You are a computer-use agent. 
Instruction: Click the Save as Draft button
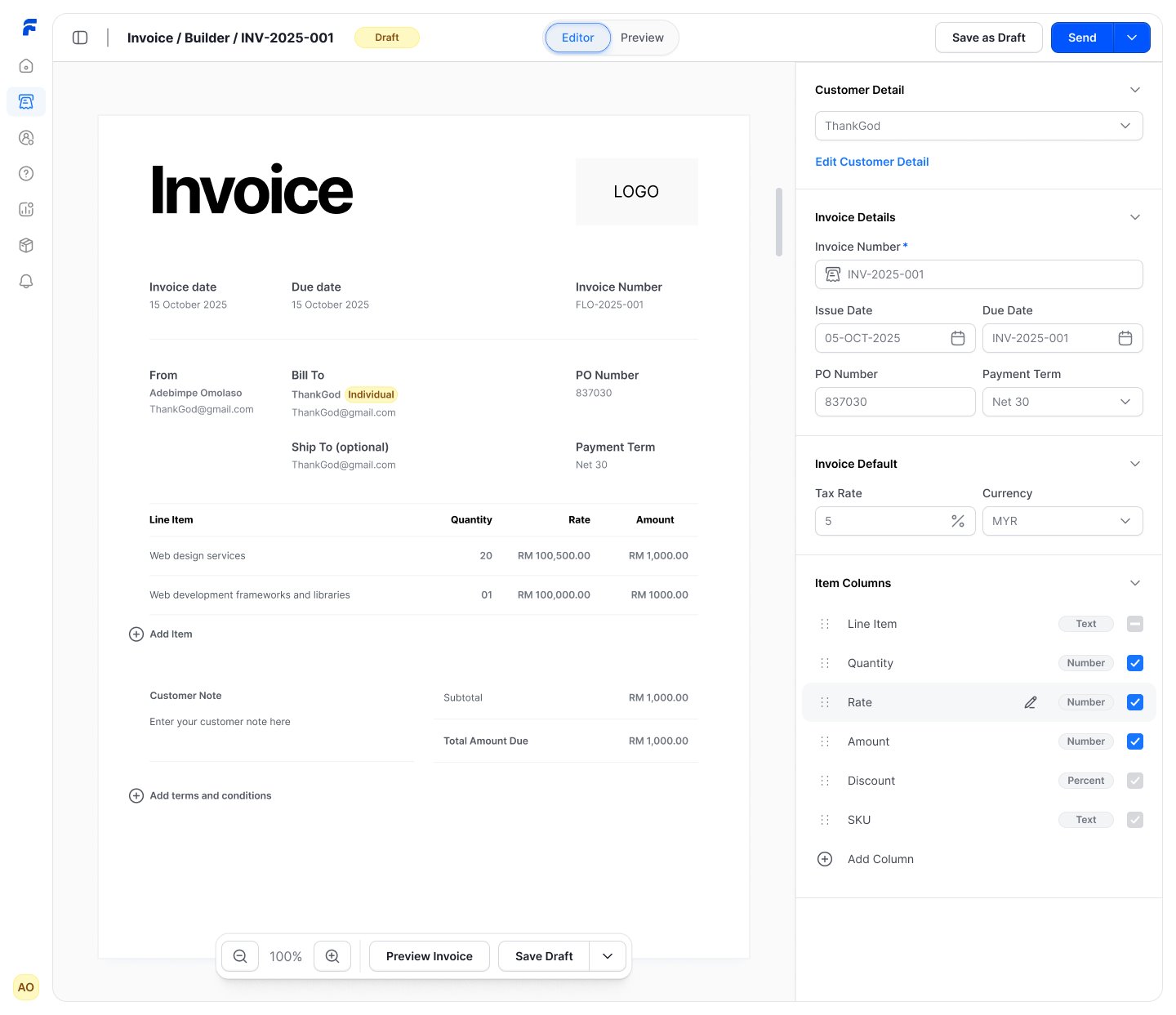989,38
